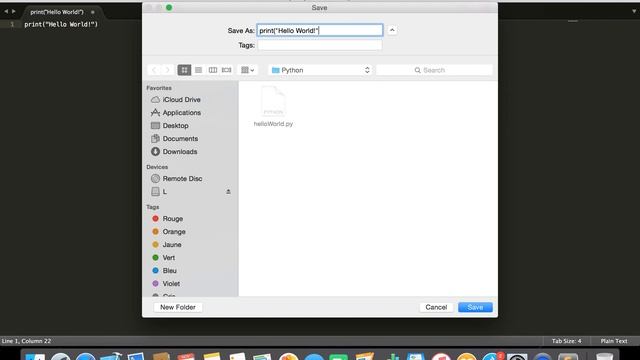This screenshot has width=640, height=360.
Task: Open the item arrangement dropdown
Action: (247, 70)
